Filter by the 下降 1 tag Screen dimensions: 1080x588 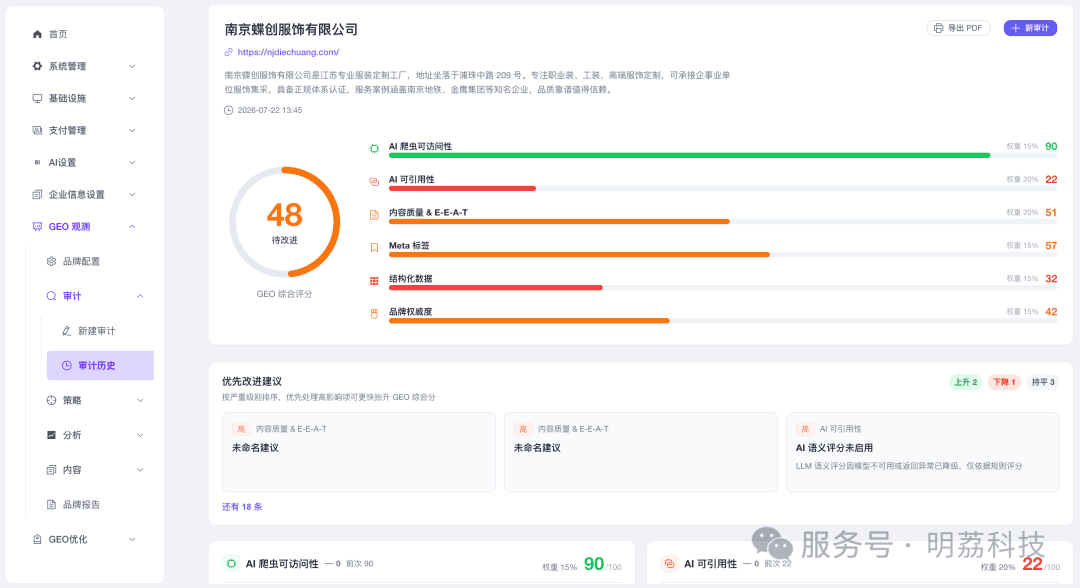pyautogui.click(x=1004, y=382)
